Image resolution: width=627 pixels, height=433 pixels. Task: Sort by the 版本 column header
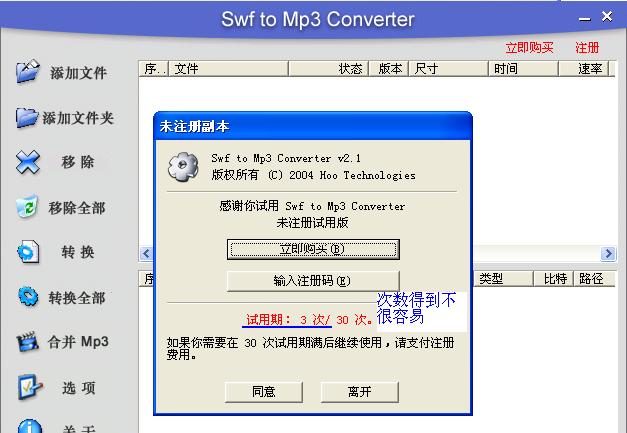388,69
